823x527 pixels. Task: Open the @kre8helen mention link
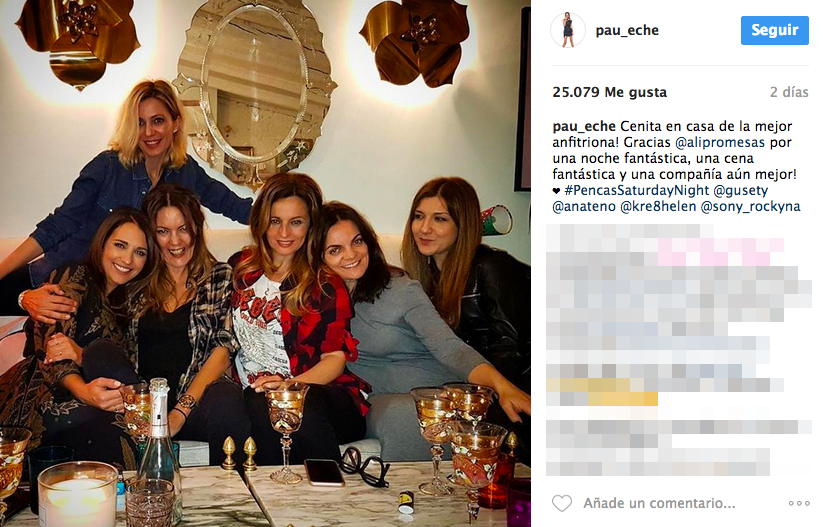click(658, 206)
